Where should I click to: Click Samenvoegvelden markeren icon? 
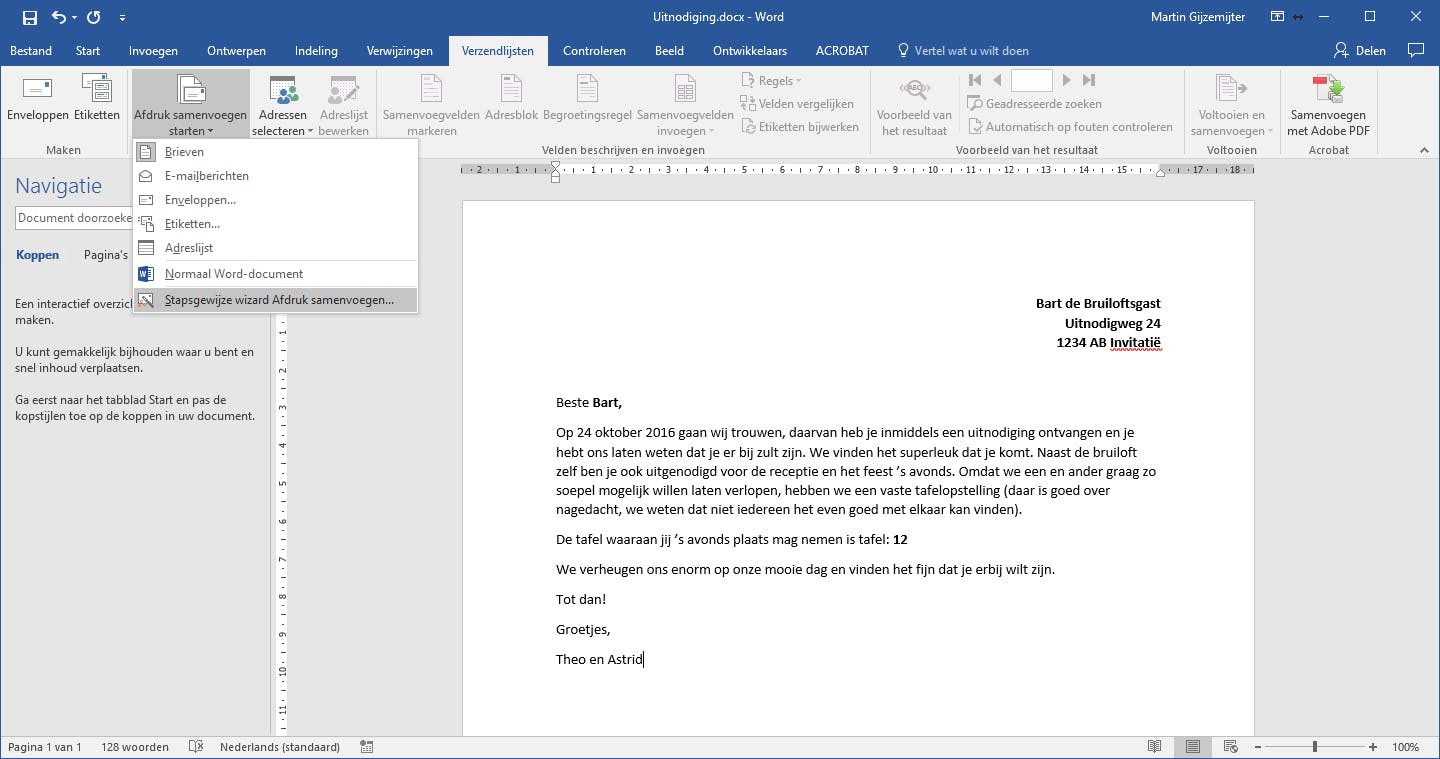(x=431, y=105)
